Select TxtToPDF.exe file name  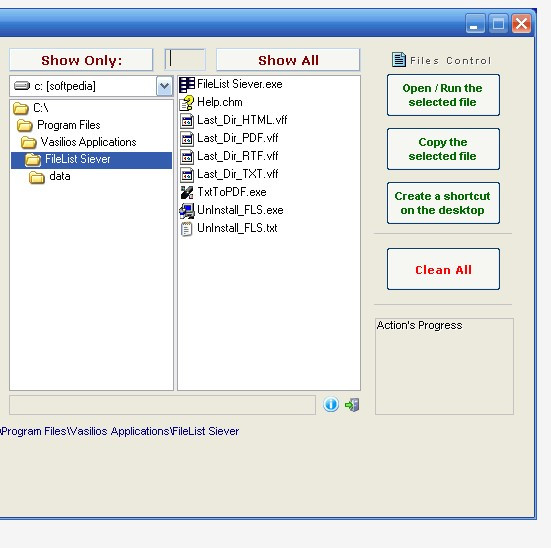tap(232, 192)
